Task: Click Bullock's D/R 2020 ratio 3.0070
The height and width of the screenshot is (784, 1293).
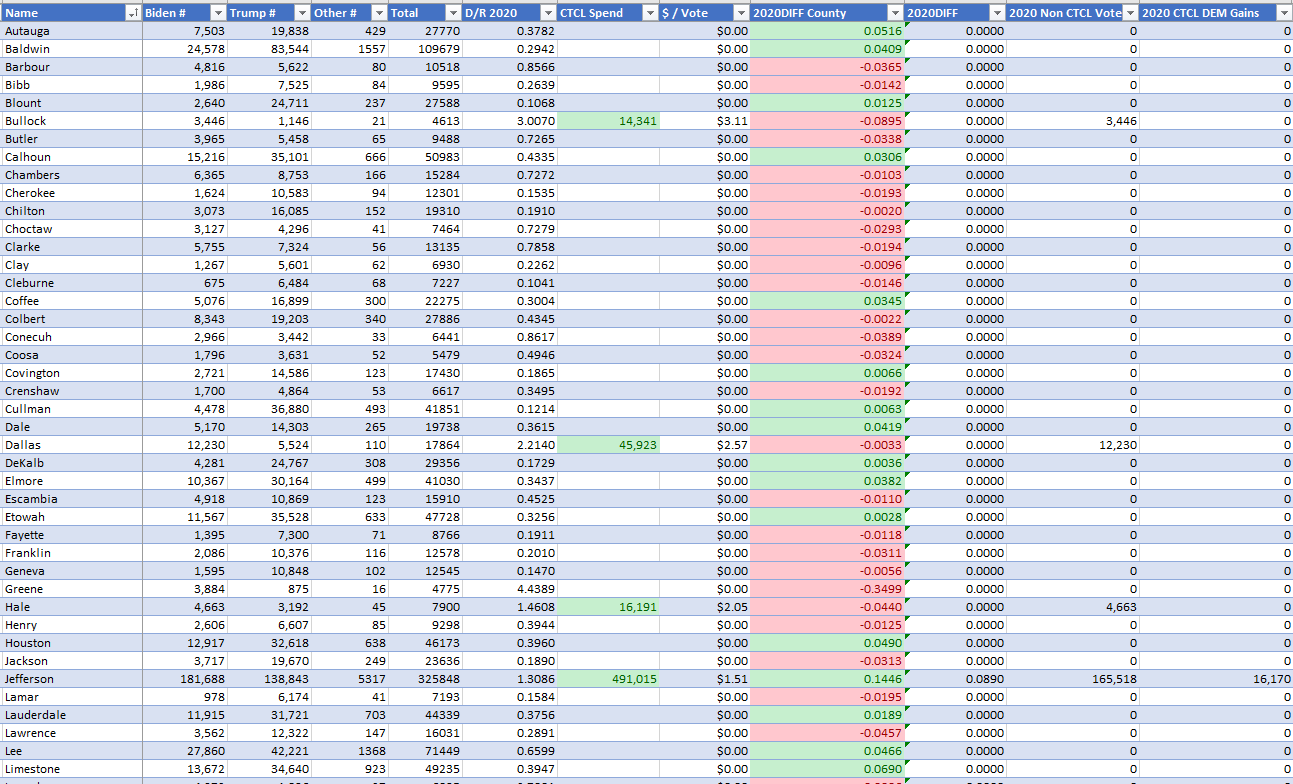Action: coord(510,121)
